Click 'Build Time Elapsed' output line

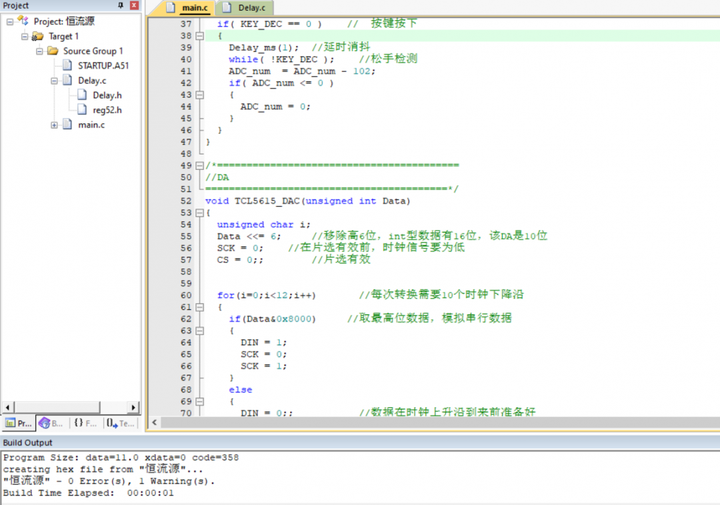coord(89,493)
